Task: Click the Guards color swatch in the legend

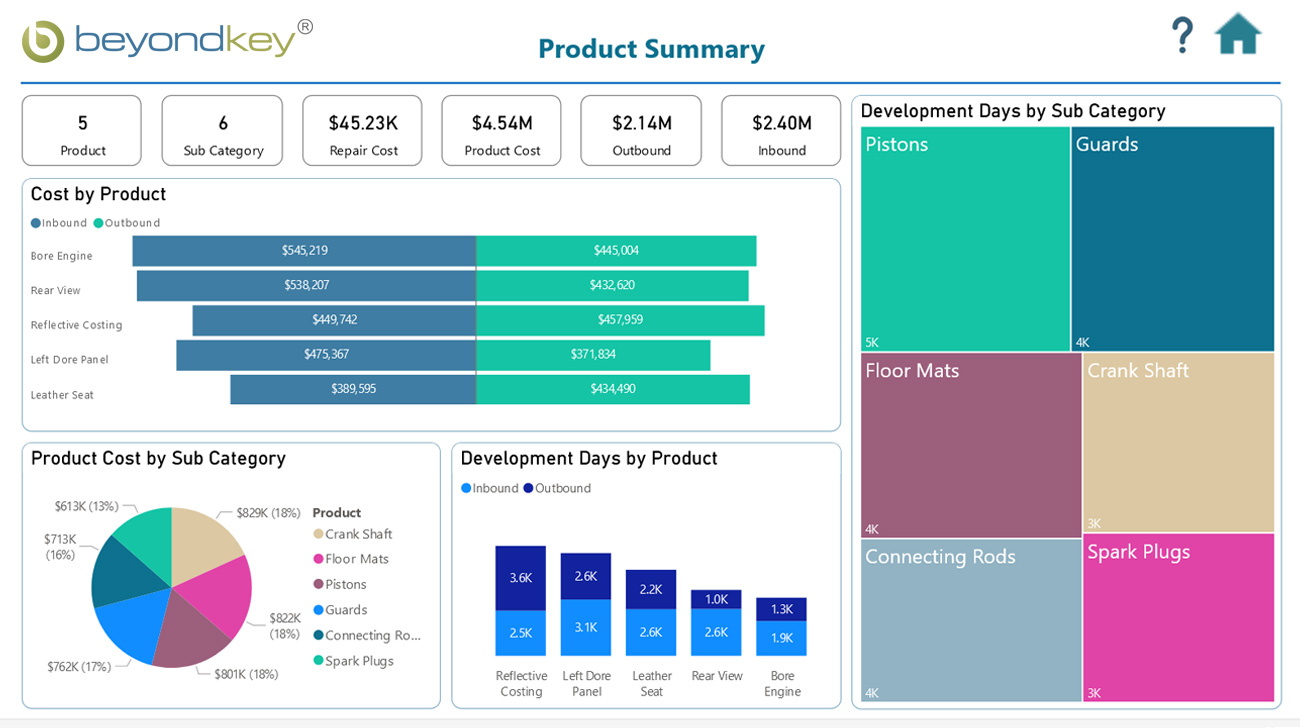Action: (x=319, y=609)
